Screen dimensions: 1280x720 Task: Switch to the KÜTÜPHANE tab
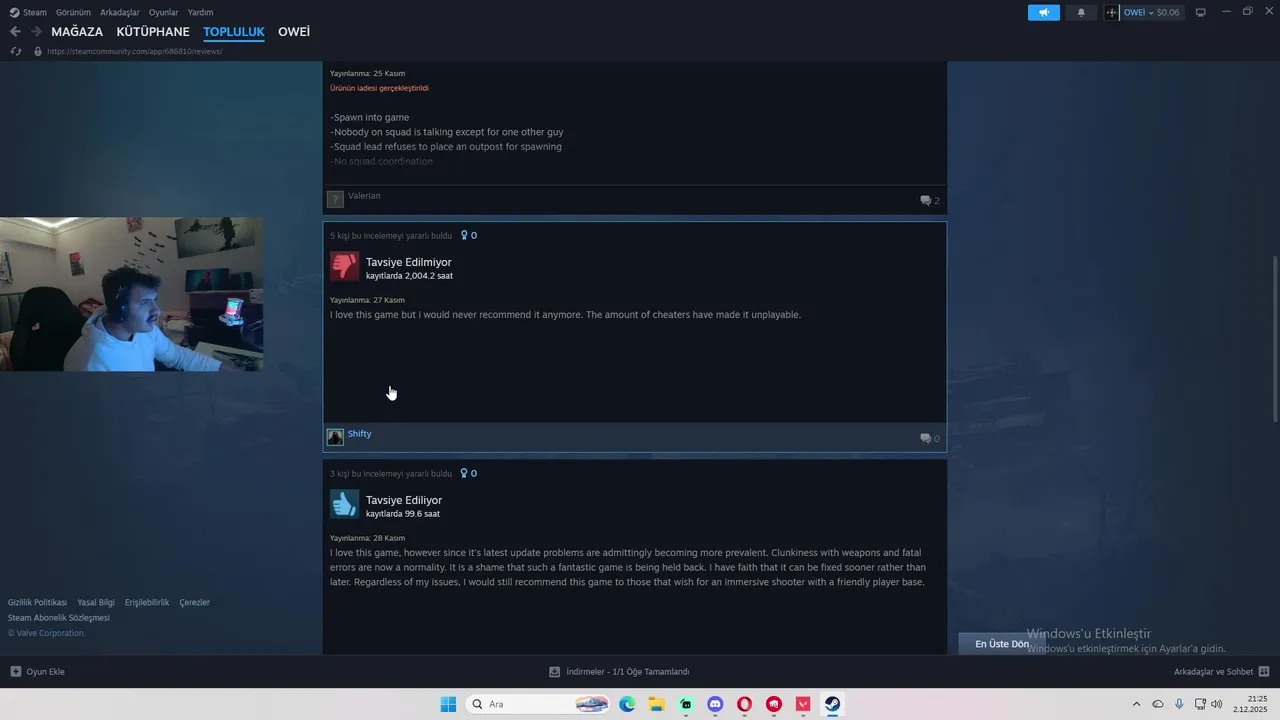153,32
